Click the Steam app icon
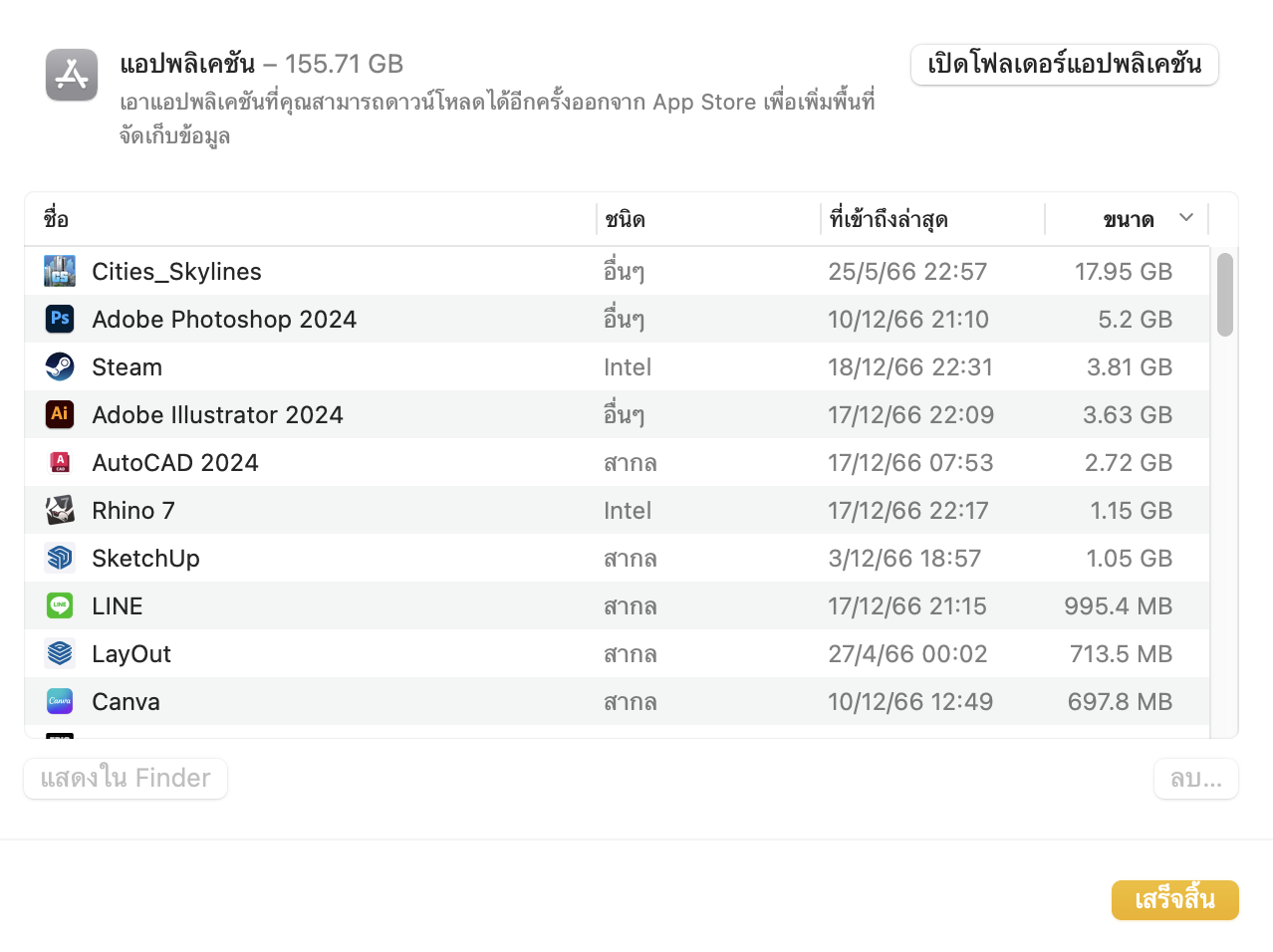Image resolution: width=1273 pixels, height=952 pixels. pos(60,366)
